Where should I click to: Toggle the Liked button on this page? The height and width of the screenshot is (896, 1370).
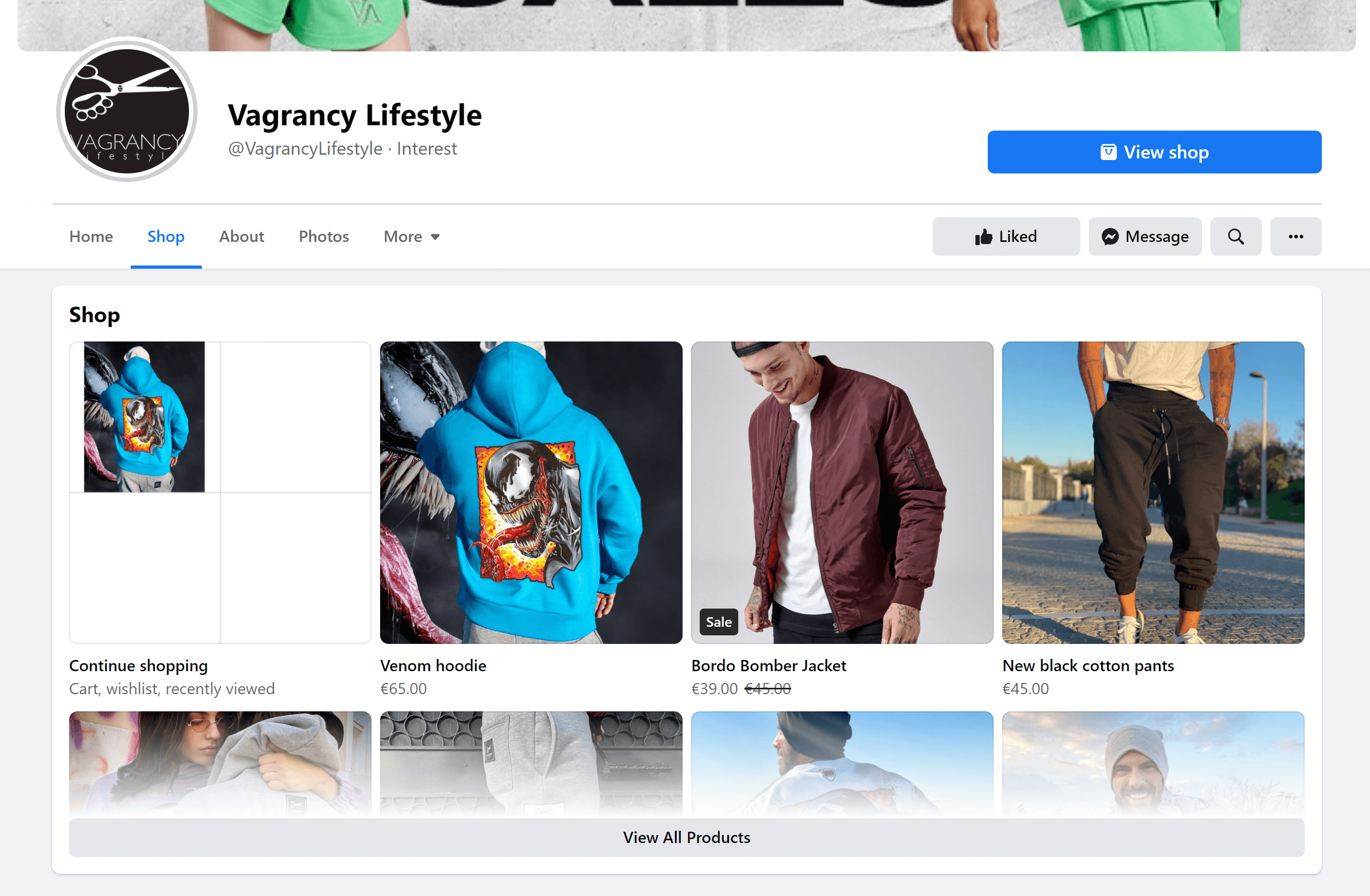pos(1006,236)
